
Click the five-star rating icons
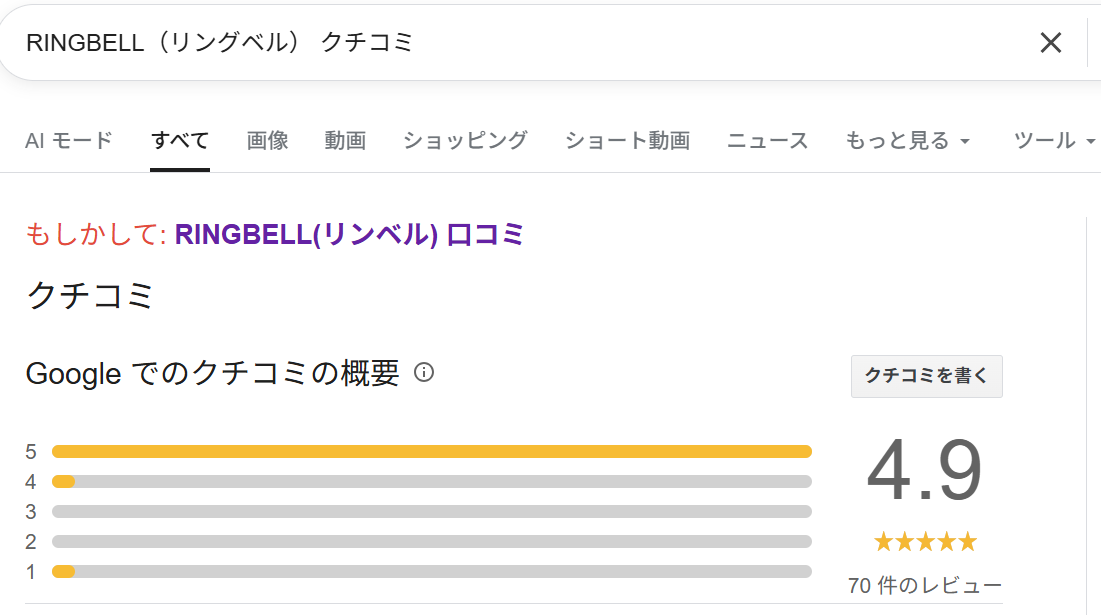point(925,541)
